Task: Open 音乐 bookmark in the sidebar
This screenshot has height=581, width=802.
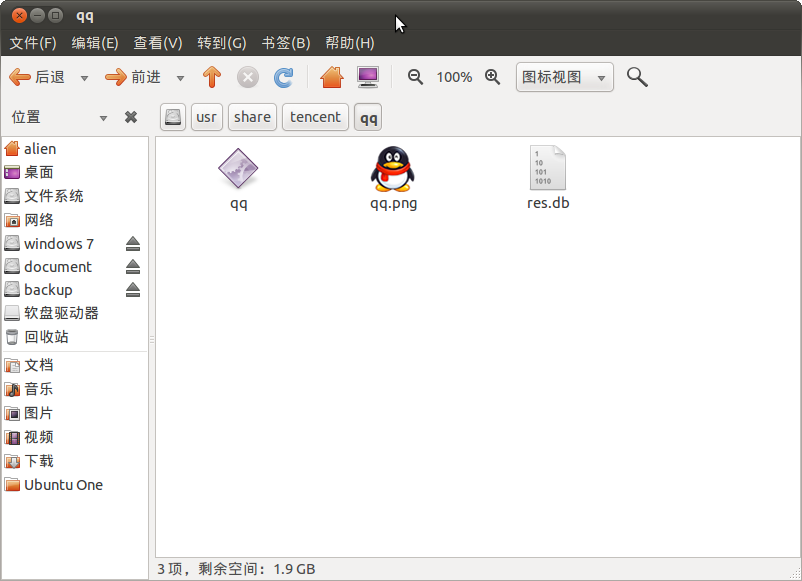Action: (75, 389)
